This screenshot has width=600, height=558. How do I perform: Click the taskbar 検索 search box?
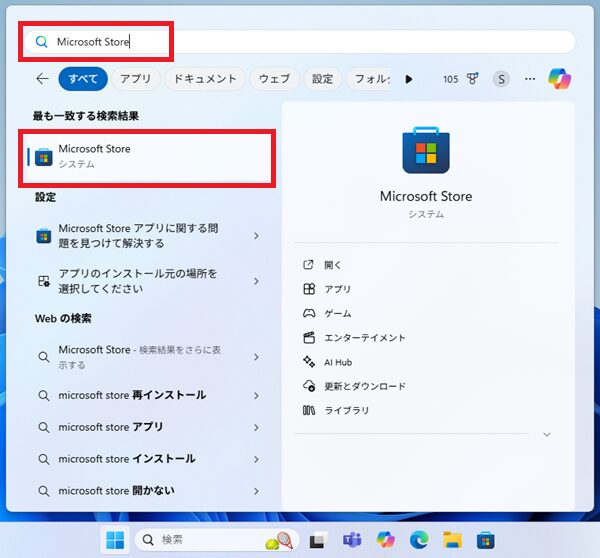pyautogui.click(x=217, y=540)
